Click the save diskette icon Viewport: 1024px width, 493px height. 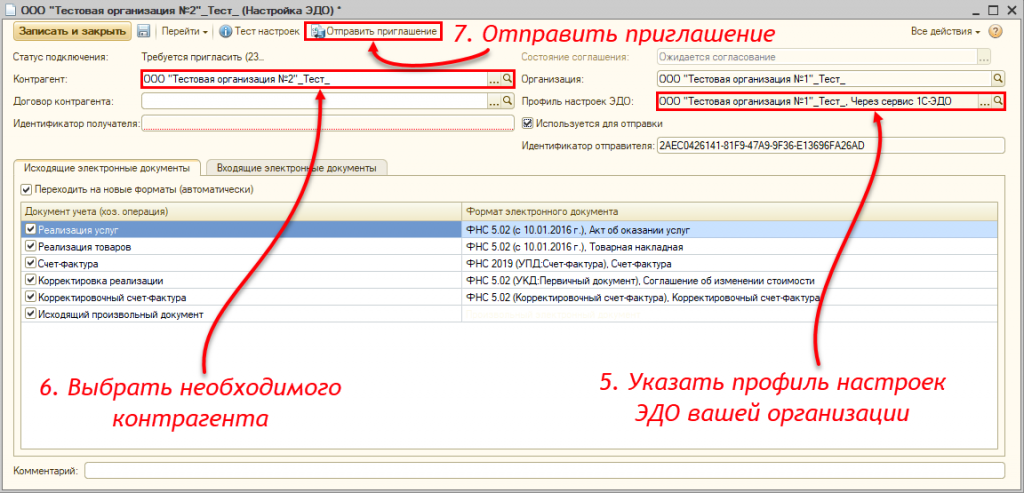tap(144, 31)
